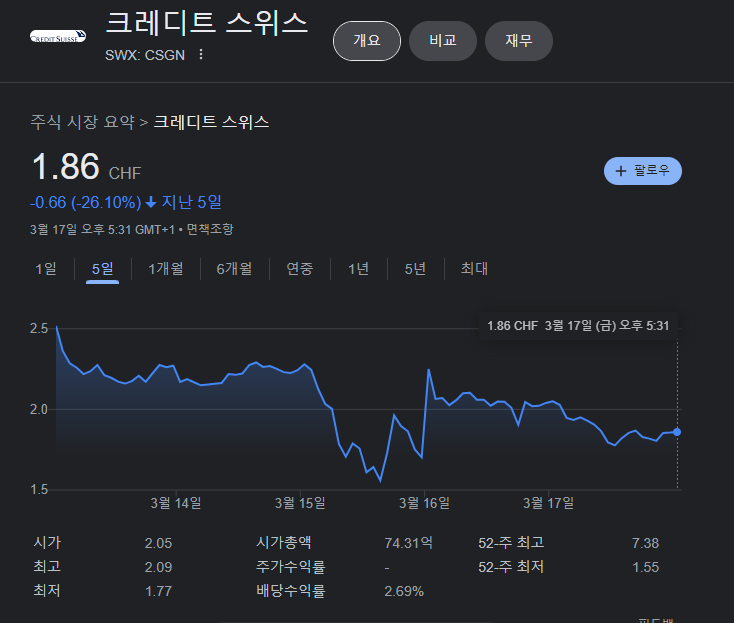
Task: Click the 배당수익률 value 2.69%
Action: [x=404, y=591]
